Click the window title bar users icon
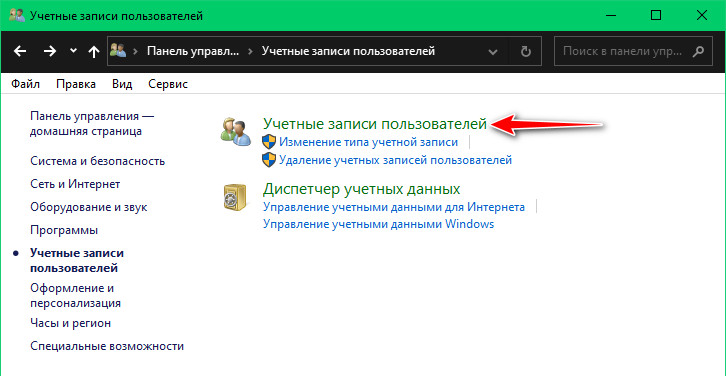This screenshot has height=376, width=726. pos(17,15)
